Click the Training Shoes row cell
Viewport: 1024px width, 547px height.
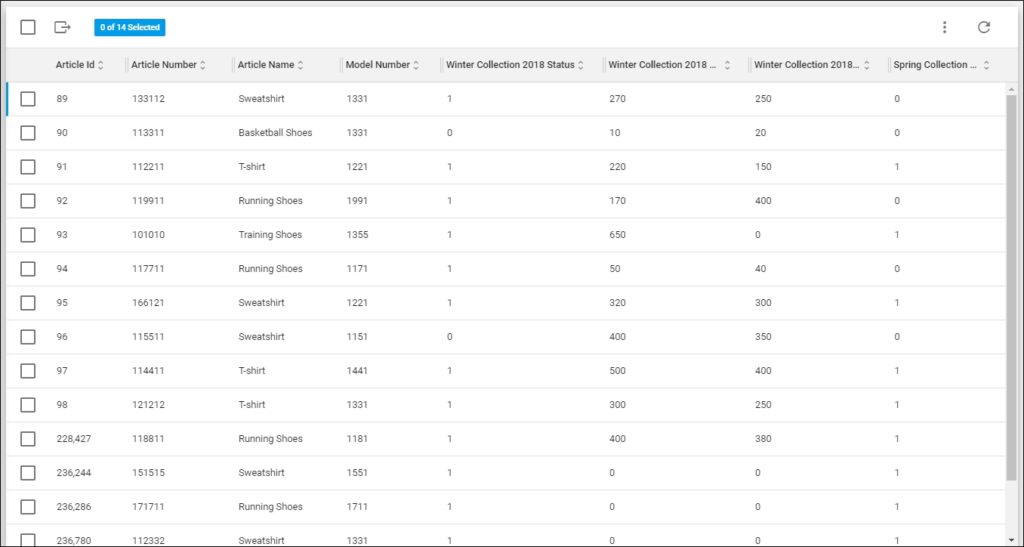pyautogui.click(x=270, y=235)
